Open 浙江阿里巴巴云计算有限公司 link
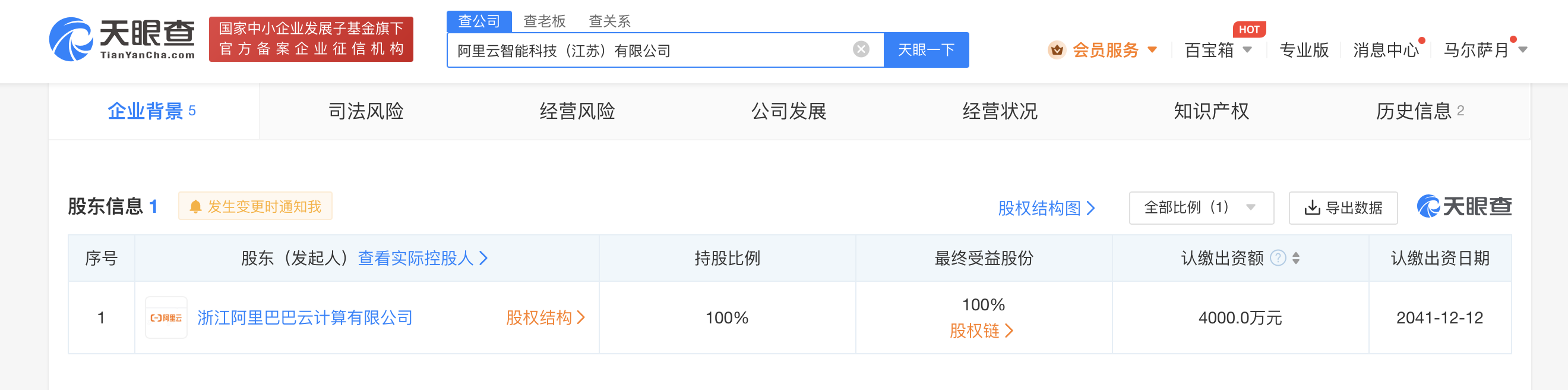Viewport: 1568px width, 390px height. point(305,317)
